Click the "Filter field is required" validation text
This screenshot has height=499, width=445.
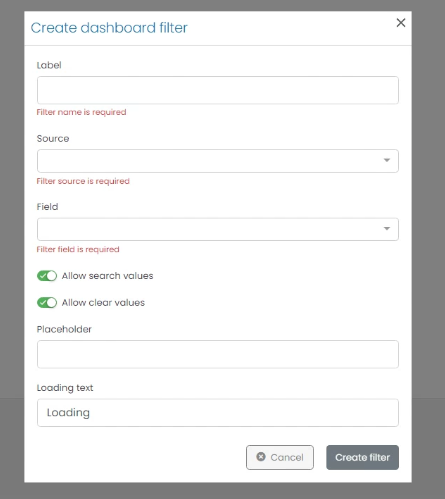[78, 249]
